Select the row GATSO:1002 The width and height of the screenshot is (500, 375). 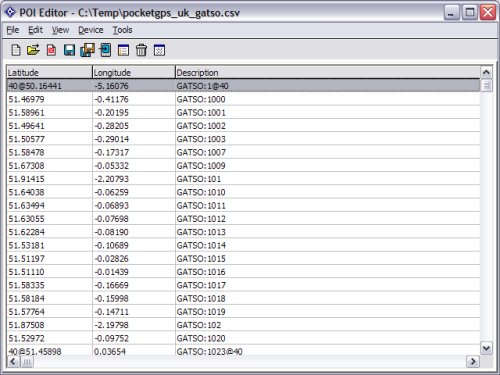243,126
